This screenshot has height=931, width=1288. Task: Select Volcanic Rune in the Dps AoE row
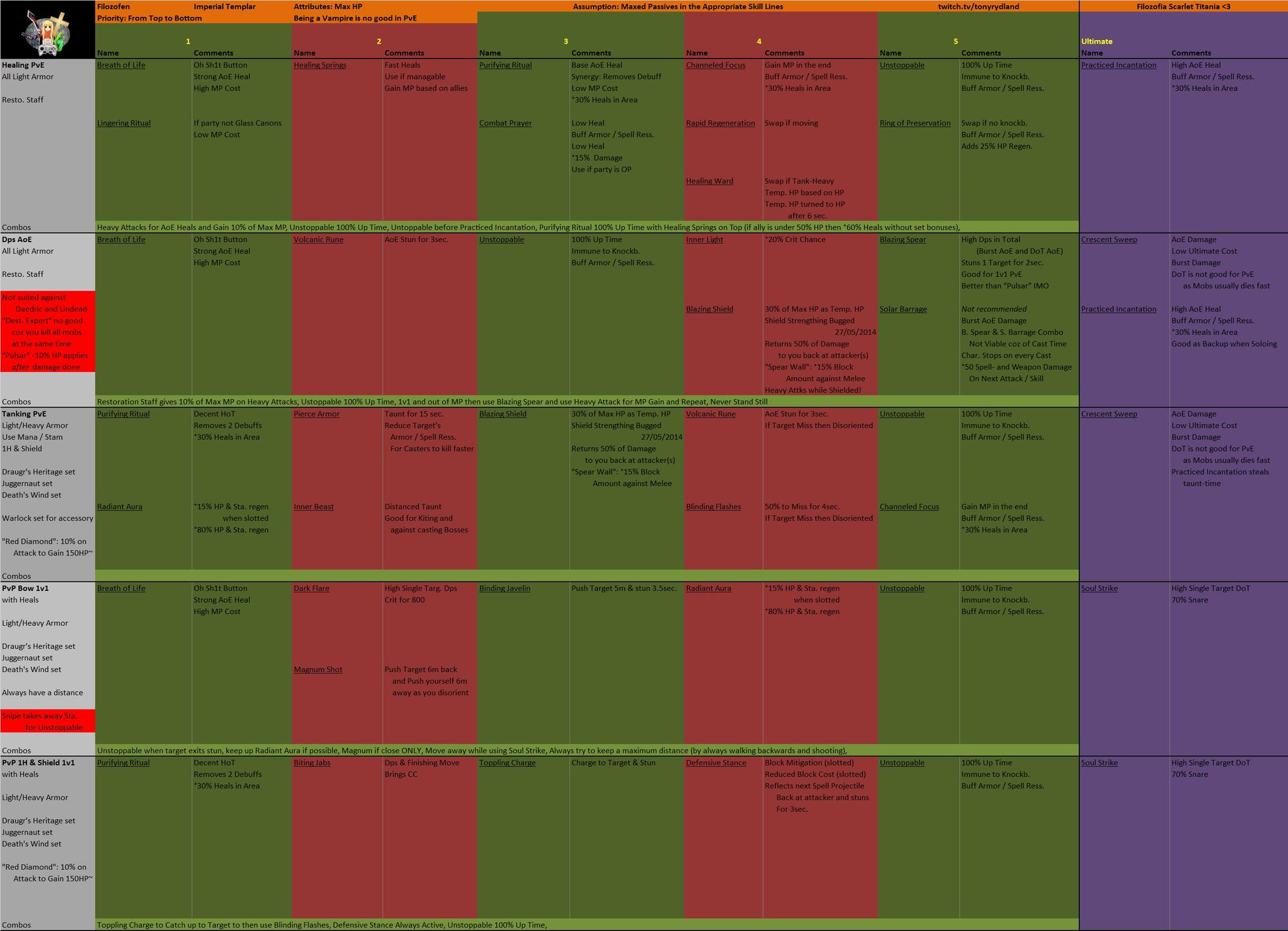pyautogui.click(x=319, y=240)
